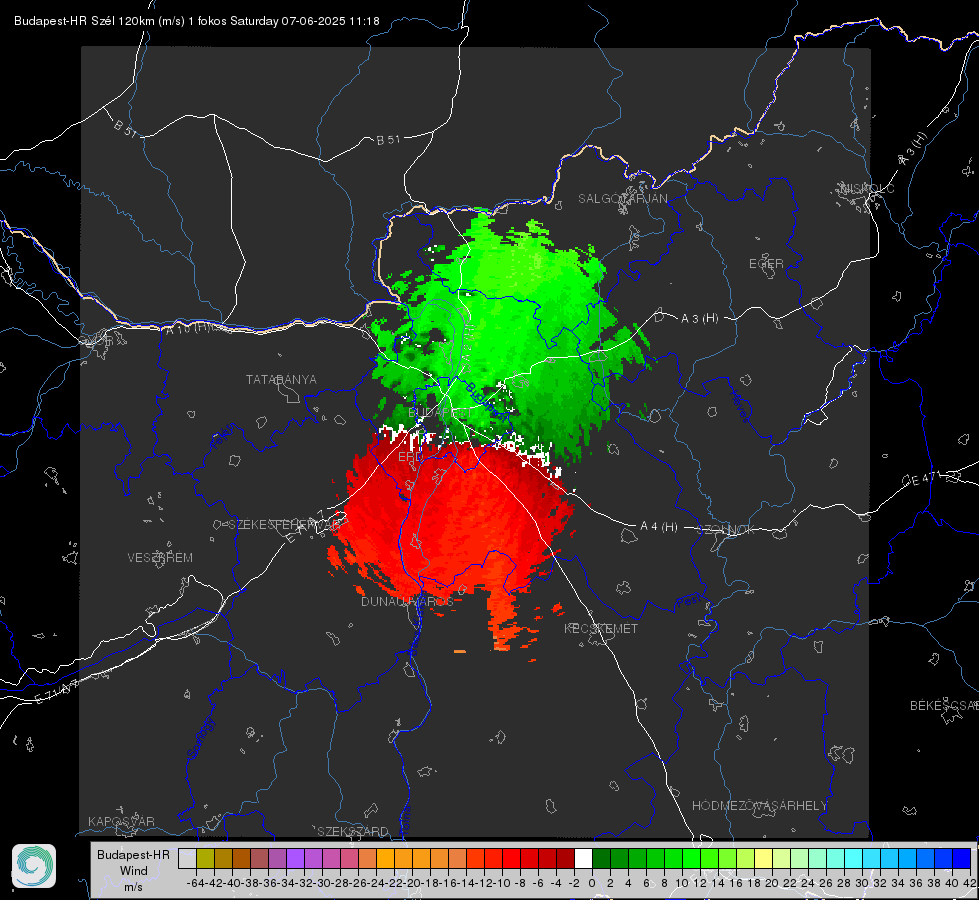Click the light gray first legend swatch
This screenshot has height=900, width=979.
pyautogui.click(x=187, y=858)
